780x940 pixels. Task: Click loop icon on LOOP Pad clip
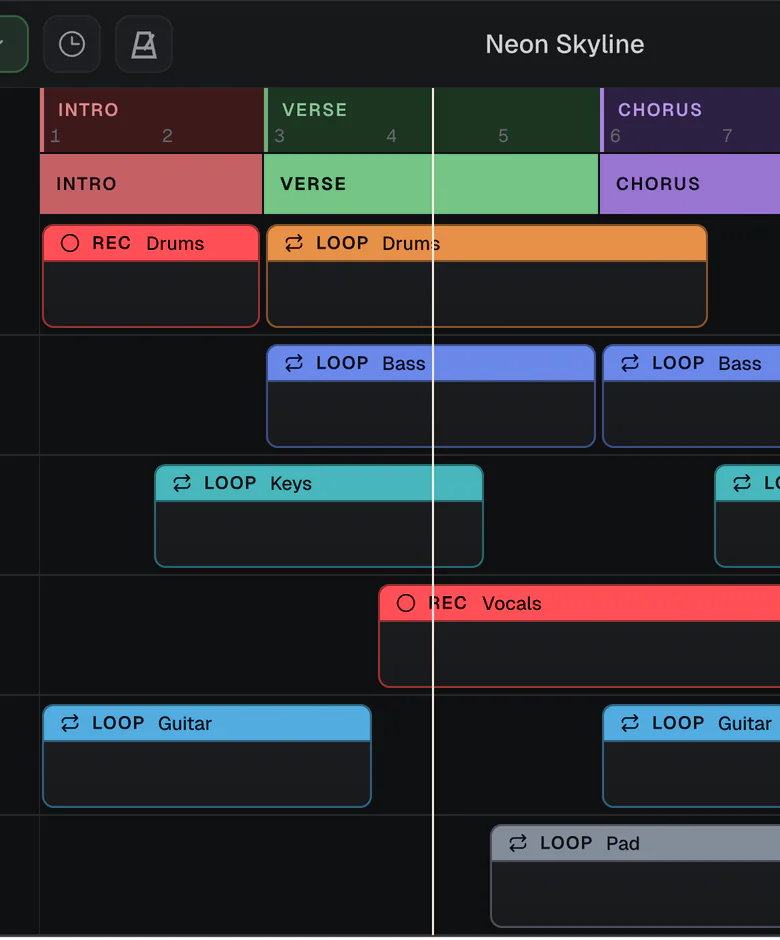click(x=518, y=843)
